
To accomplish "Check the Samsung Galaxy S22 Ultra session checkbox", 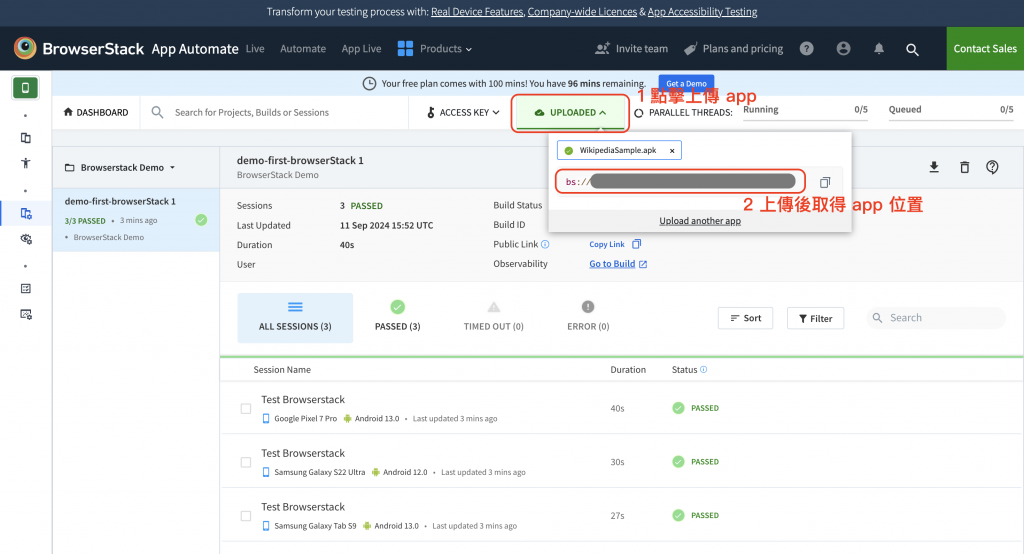I will click(246, 462).
